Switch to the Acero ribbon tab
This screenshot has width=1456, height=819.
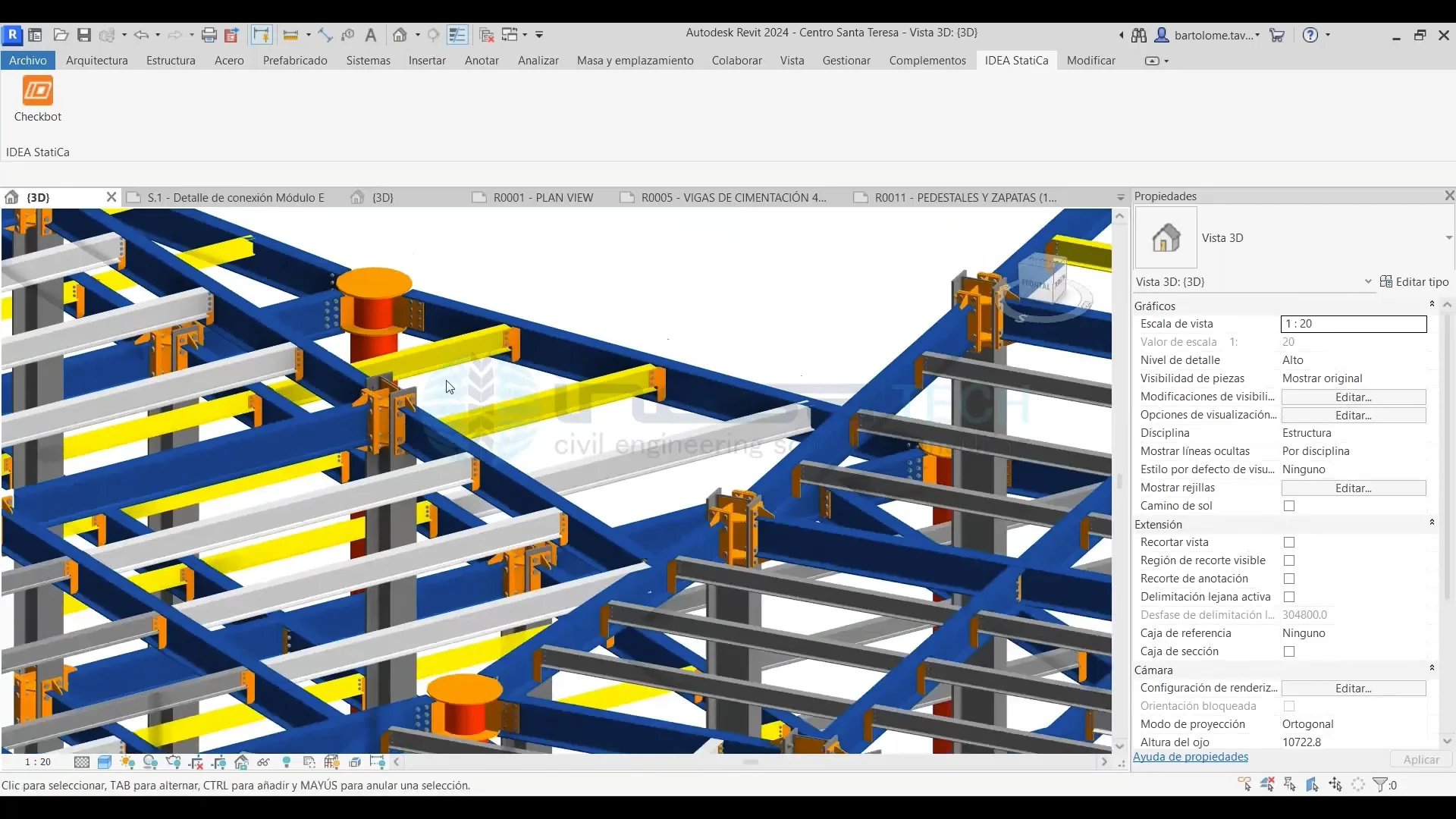[229, 61]
